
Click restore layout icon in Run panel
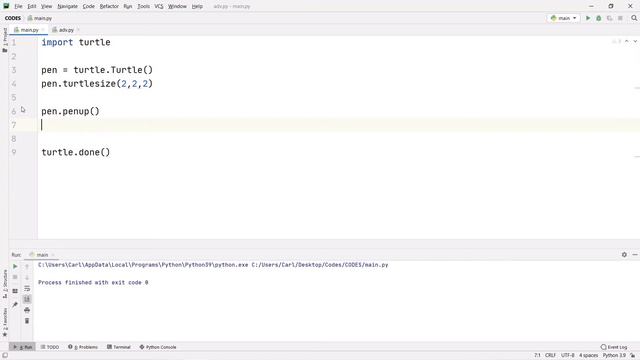click(x=15, y=291)
